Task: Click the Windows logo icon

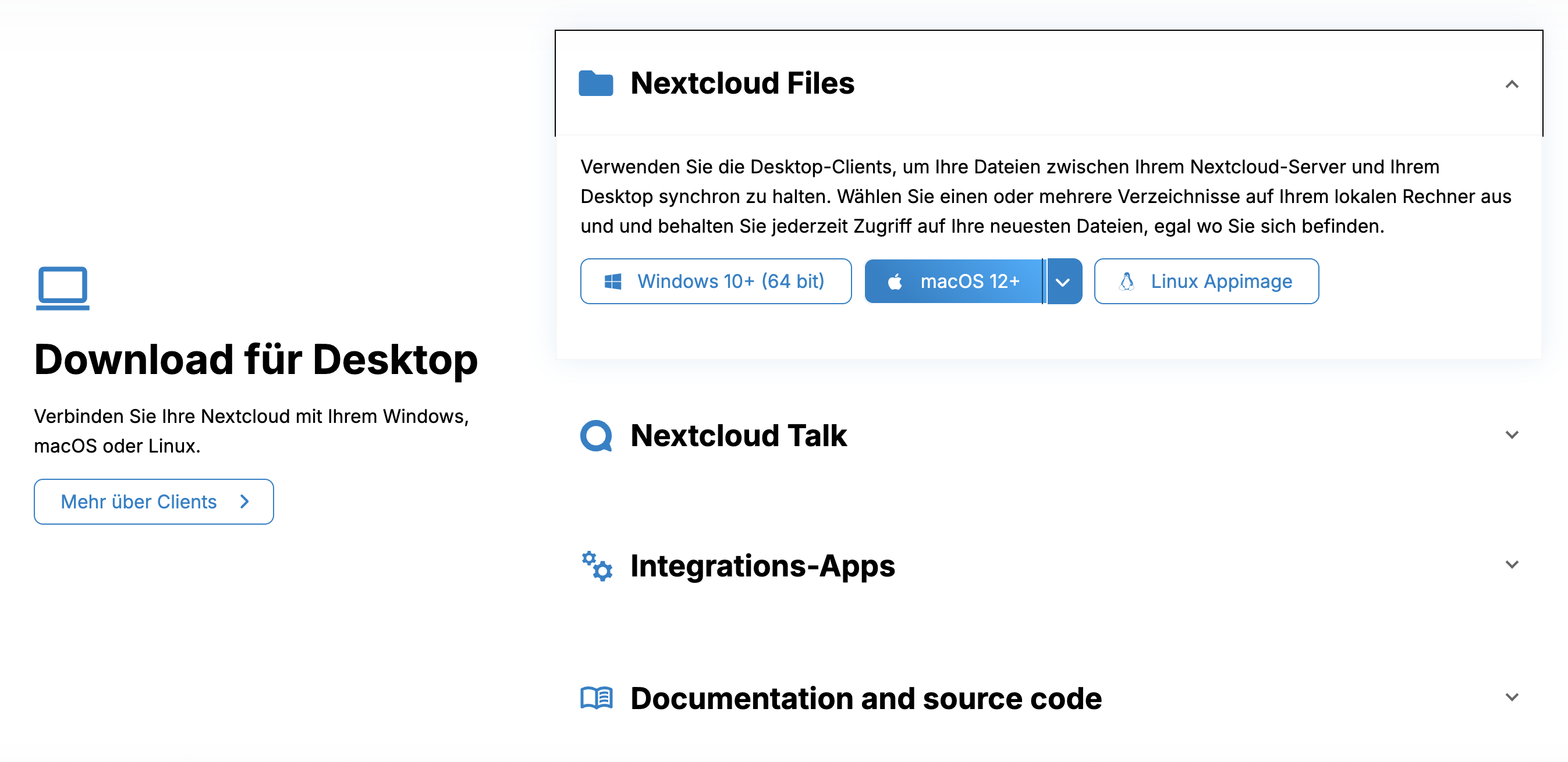Action: (612, 282)
